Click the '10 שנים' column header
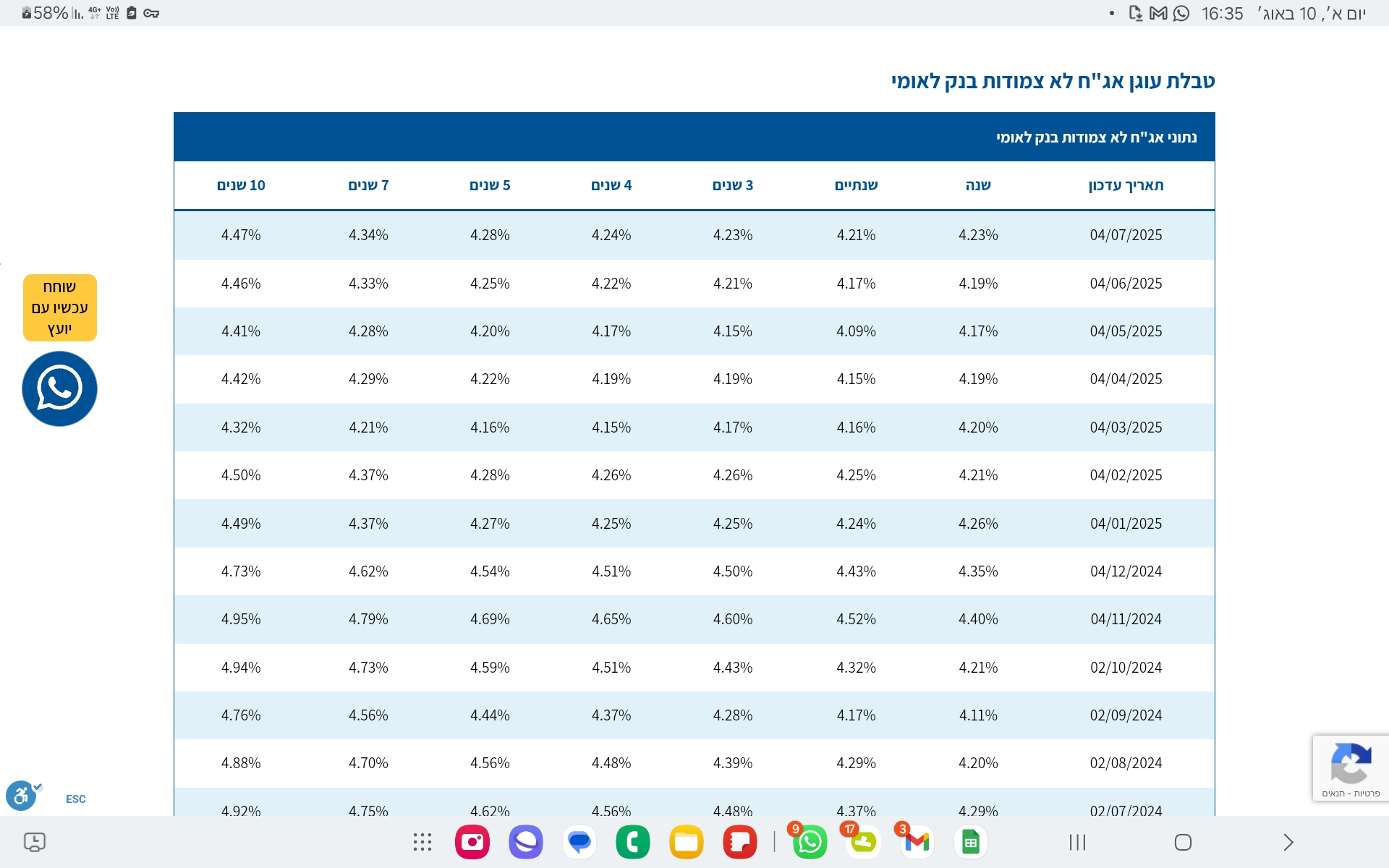Image resolution: width=1389 pixels, height=868 pixels. coord(241,185)
